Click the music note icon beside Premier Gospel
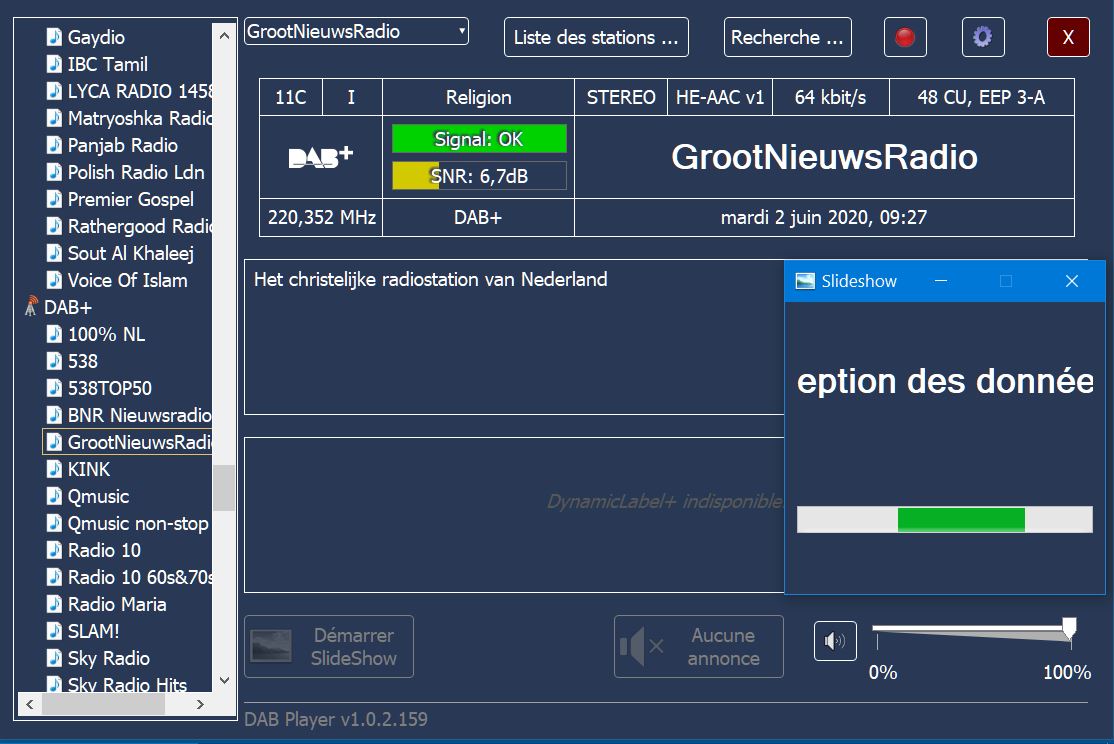Viewport: 1114px width, 744px height. (54, 199)
